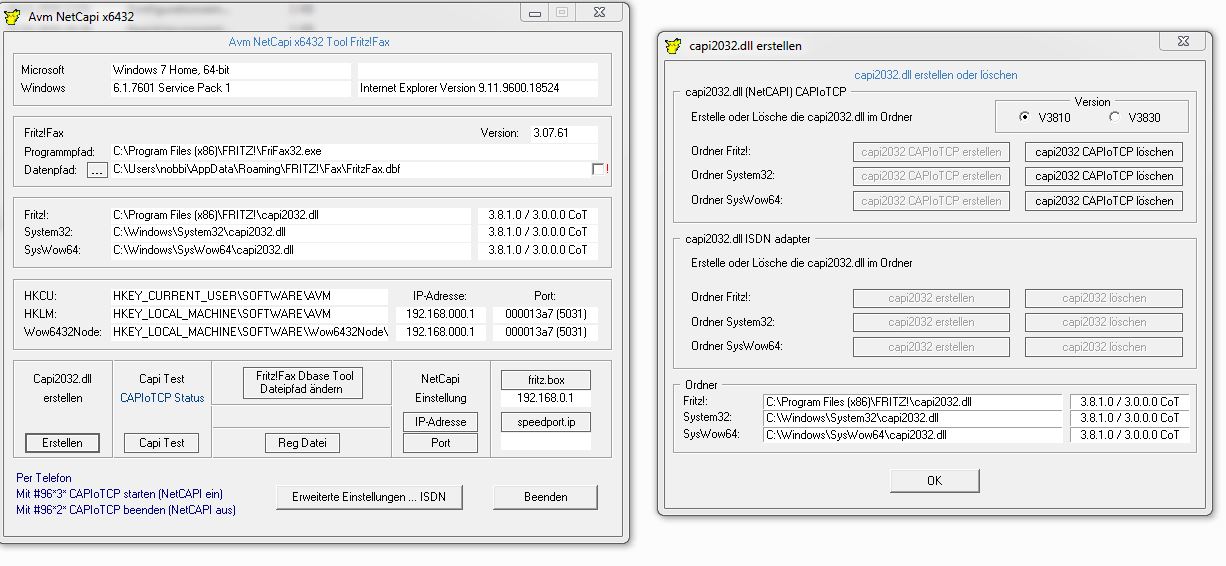Run the Capi Test button
Screen dimensions: 1226x566
coord(162,442)
